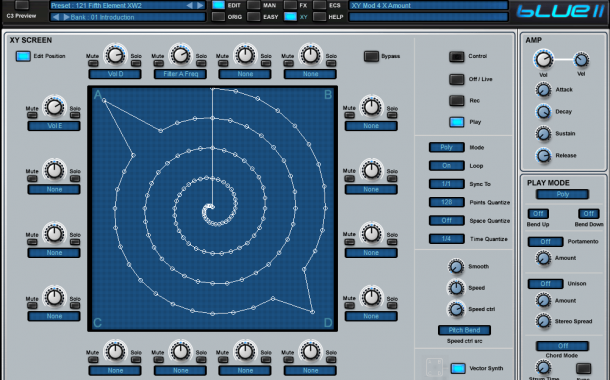Click the Speed ctrl knob

click(x=456, y=310)
